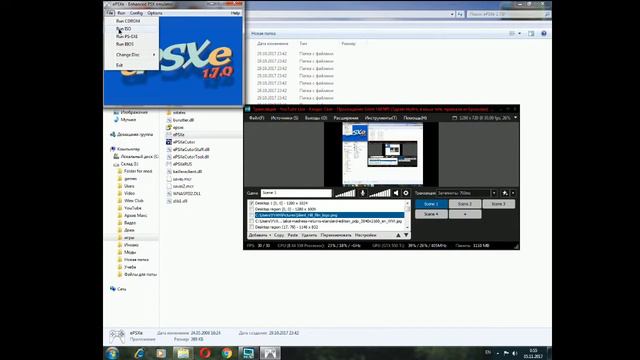Click Paste in sources toolbar
The height and width of the screenshot is (360, 640).
293,235
